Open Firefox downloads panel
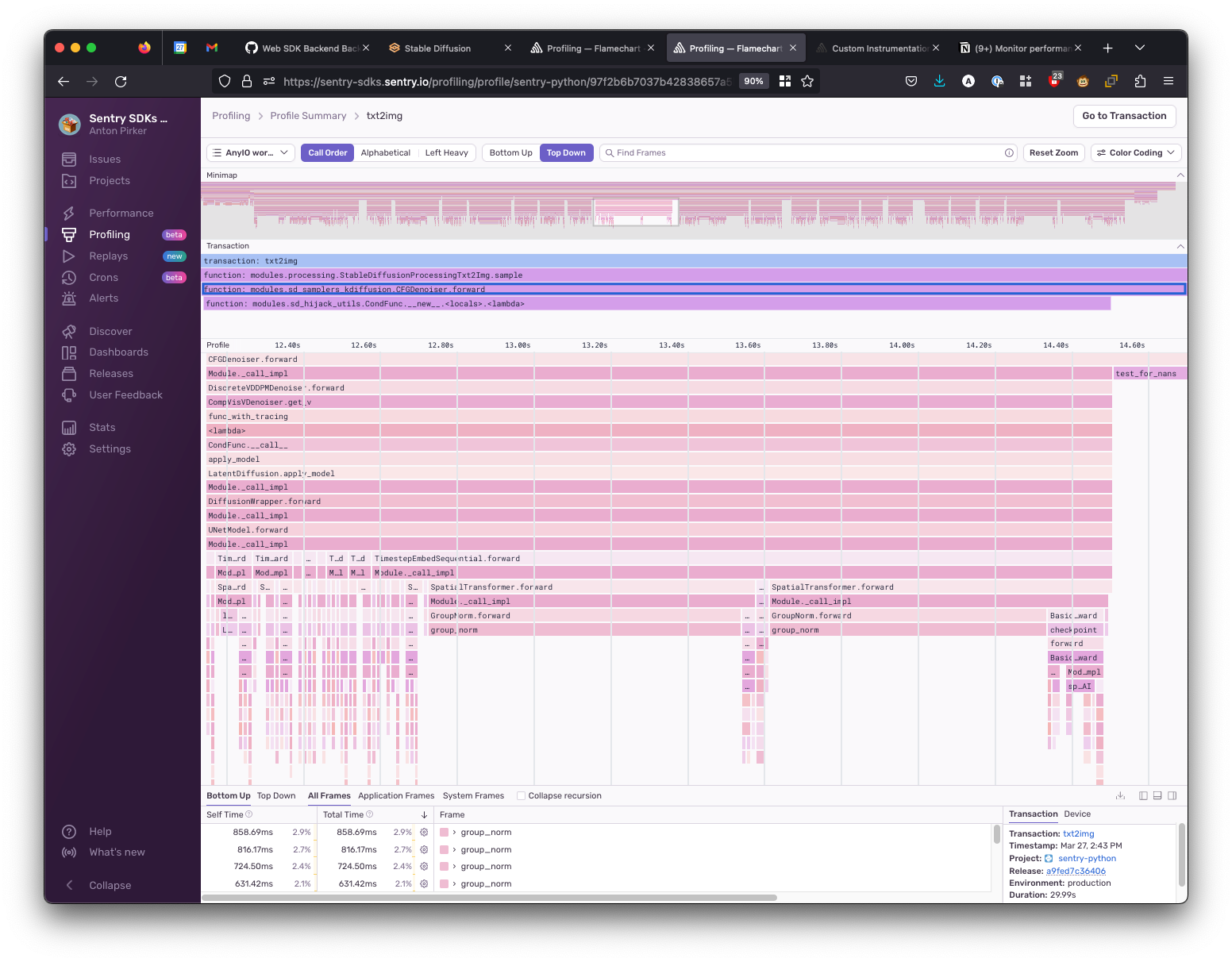The width and height of the screenshot is (1232, 962). point(940,82)
